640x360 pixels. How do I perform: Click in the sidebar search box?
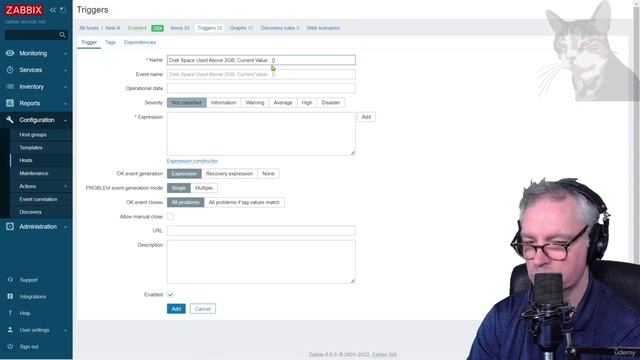32,35
